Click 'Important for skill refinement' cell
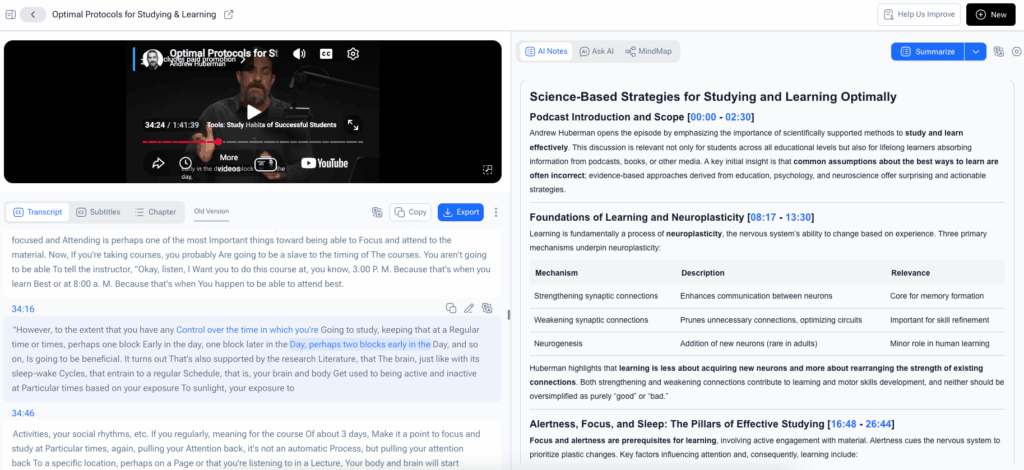The image size is (1024, 470). pos(939,320)
